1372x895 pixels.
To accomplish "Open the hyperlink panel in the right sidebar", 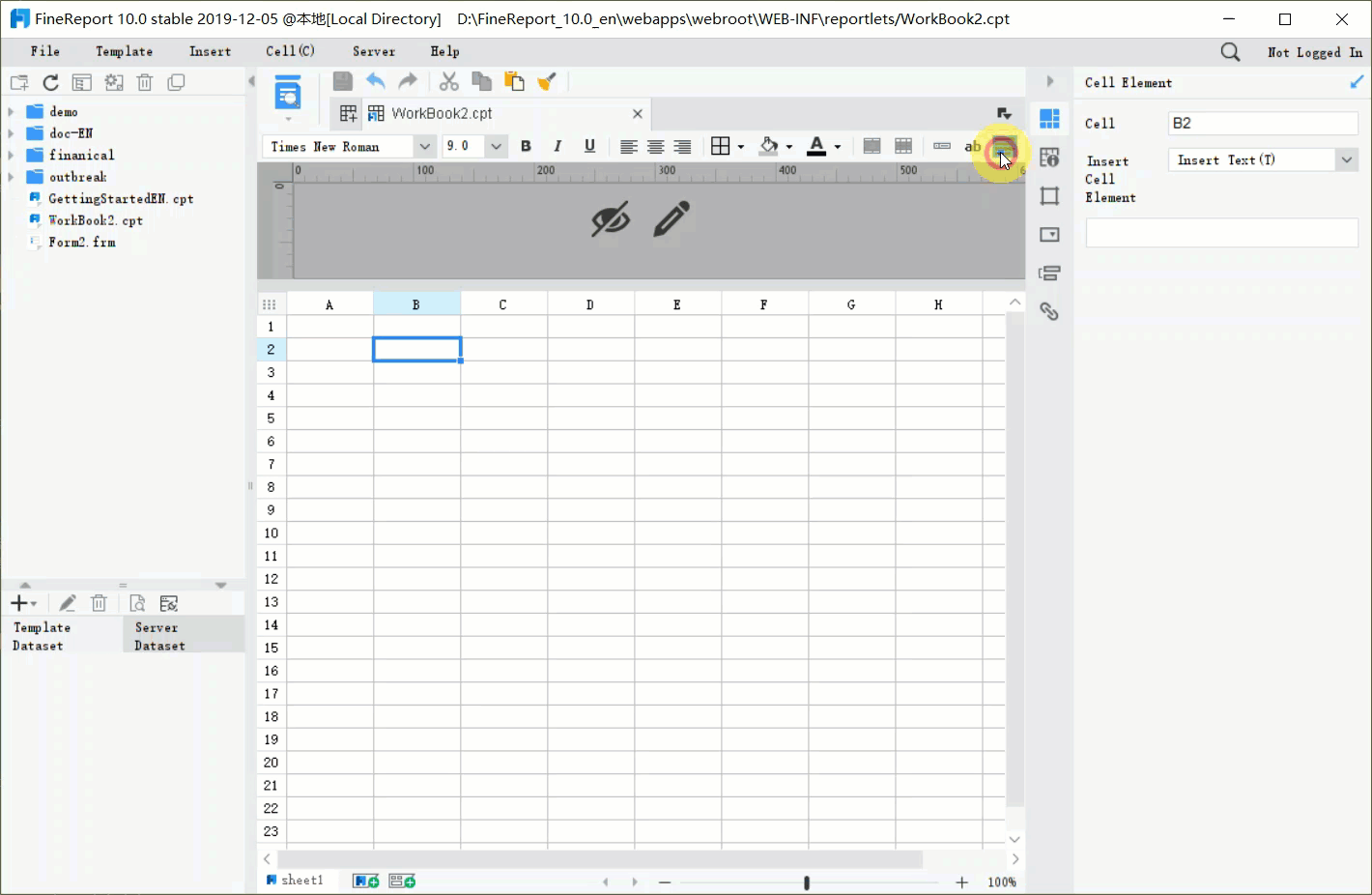I will click(x=1049, y=311).
